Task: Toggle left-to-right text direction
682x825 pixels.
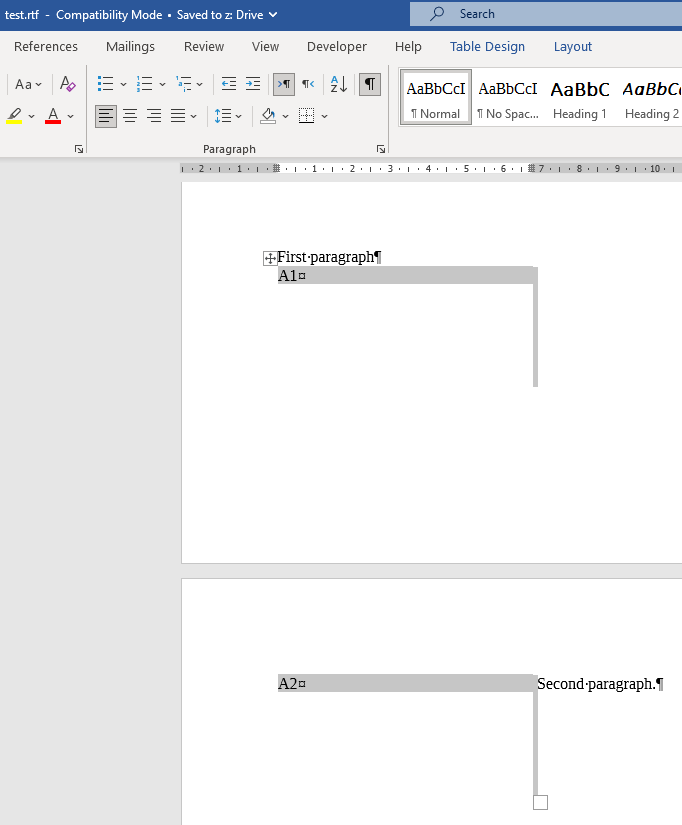Action: click(x=284, y=84)
